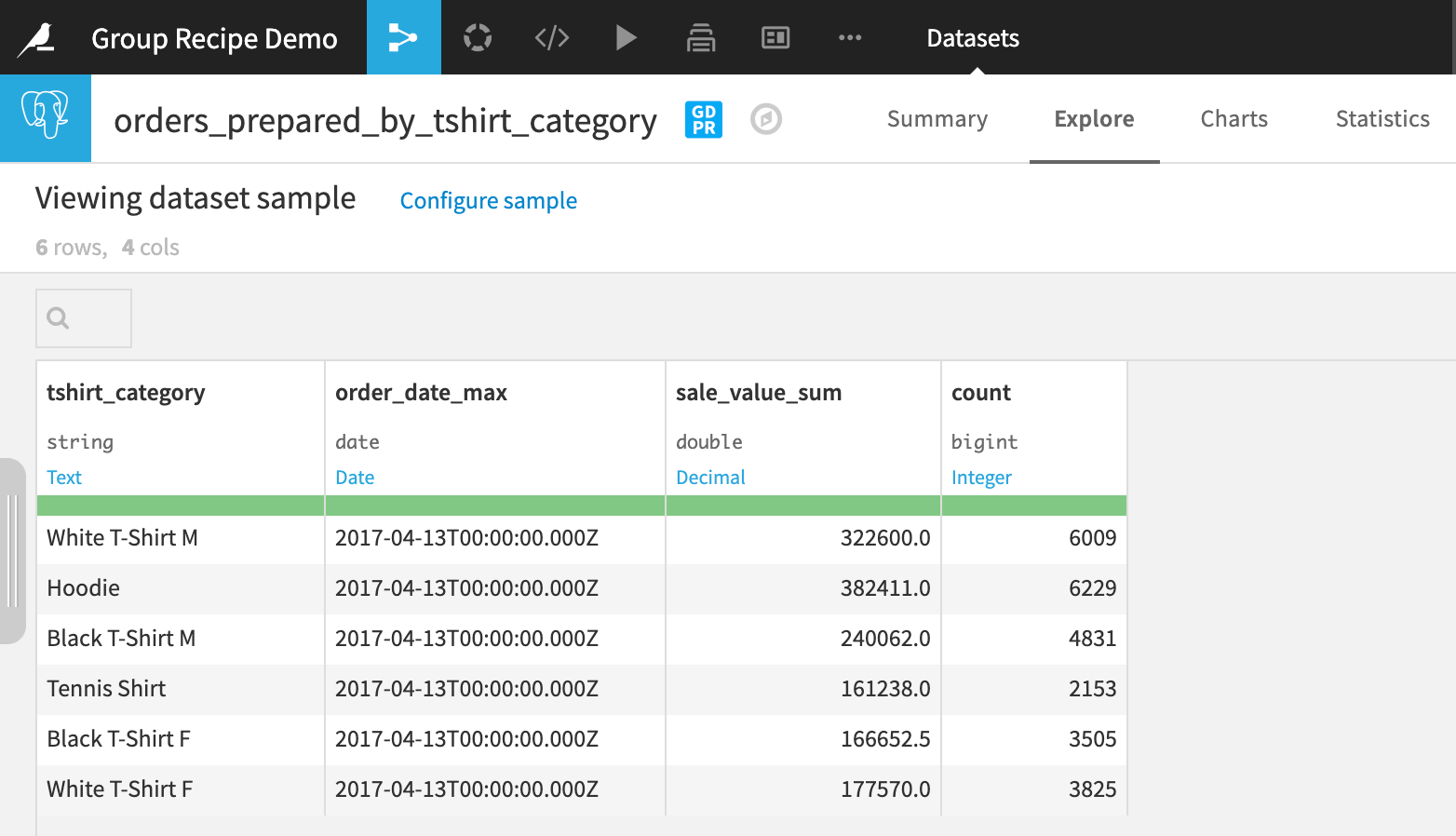1456x836 pixels.
Task: Change the Text meaning of tshirt_category column
Action: [x=63, y=477]
